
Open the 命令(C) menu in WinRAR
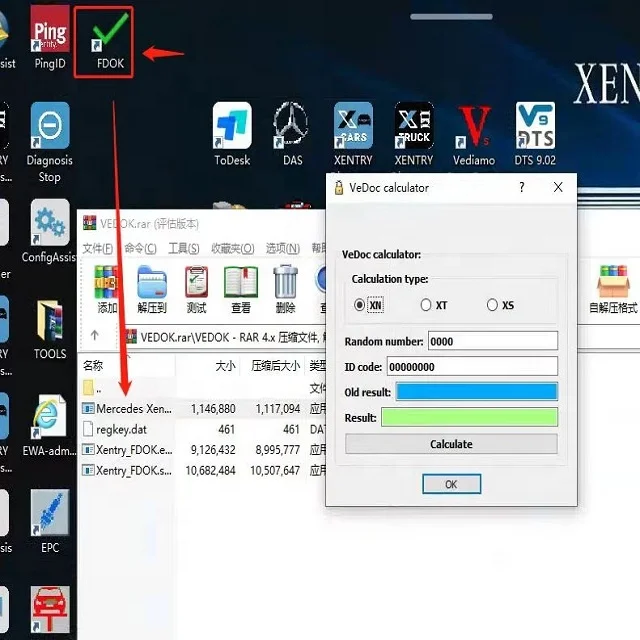tap(140, 248)
